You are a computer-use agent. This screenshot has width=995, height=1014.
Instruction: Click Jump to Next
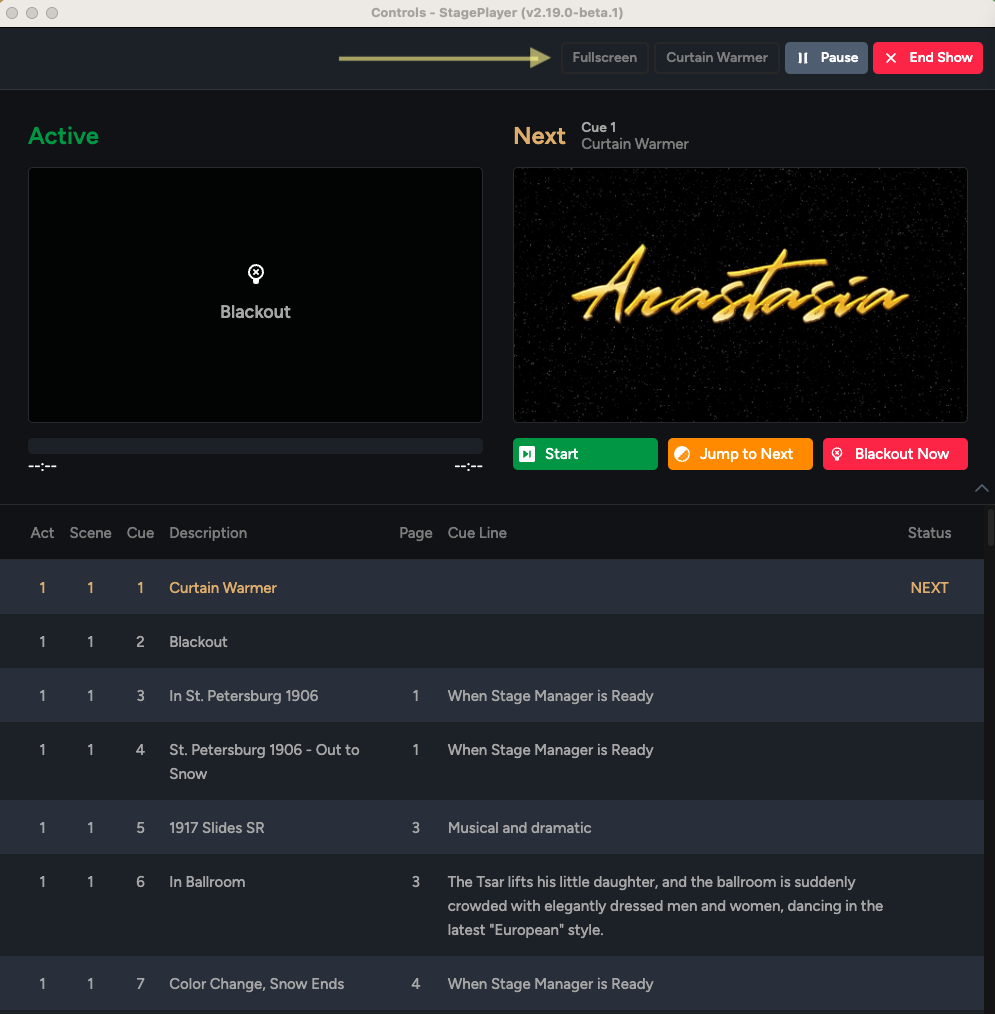[740, 454]
